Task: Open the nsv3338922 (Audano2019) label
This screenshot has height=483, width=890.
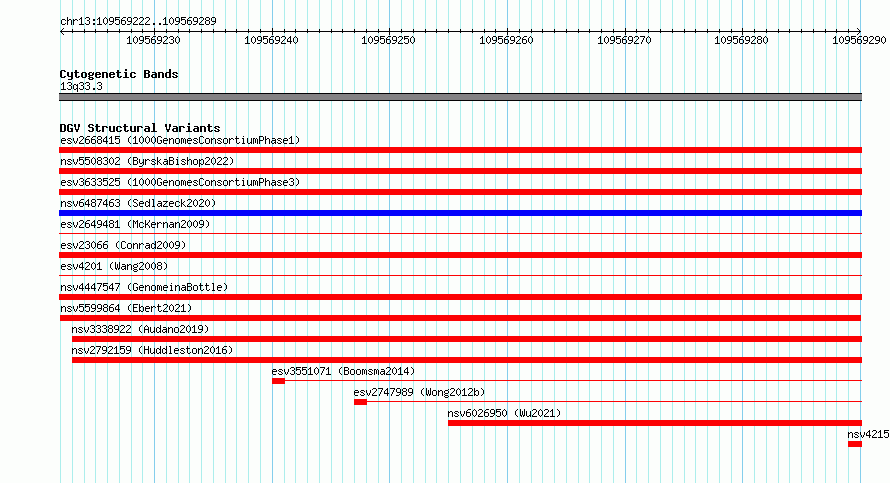Action: pos(140,329)
